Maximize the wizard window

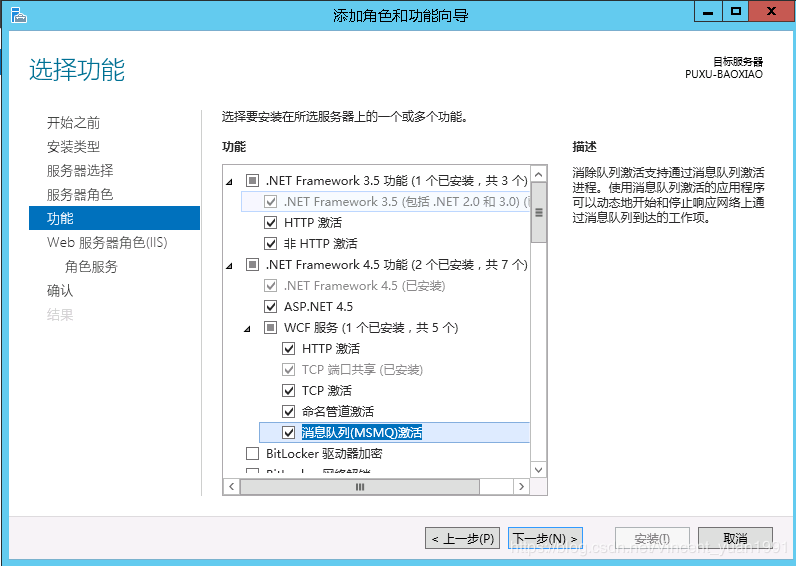click(735, 11)
